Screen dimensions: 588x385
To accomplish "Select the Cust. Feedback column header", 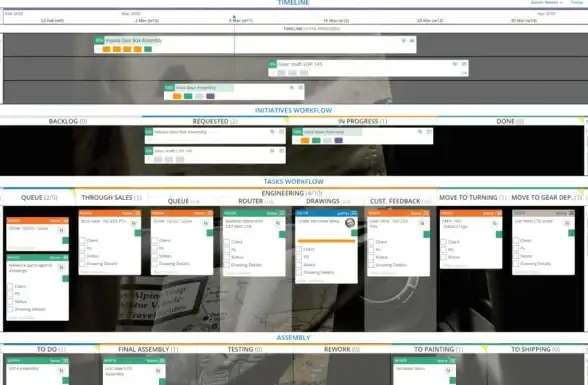I will pos(395,201).
